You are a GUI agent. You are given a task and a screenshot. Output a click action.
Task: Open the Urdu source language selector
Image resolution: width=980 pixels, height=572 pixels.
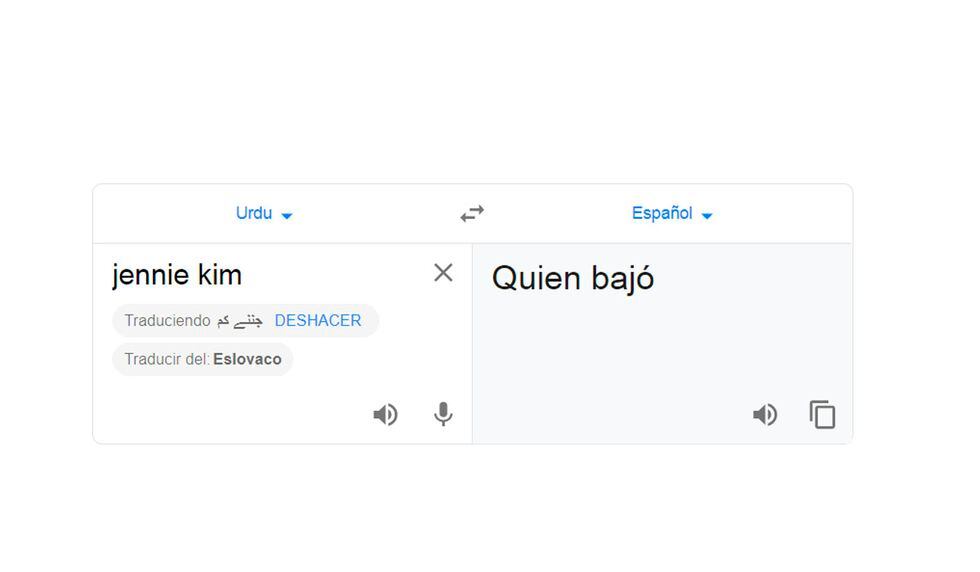coord(254,213)
